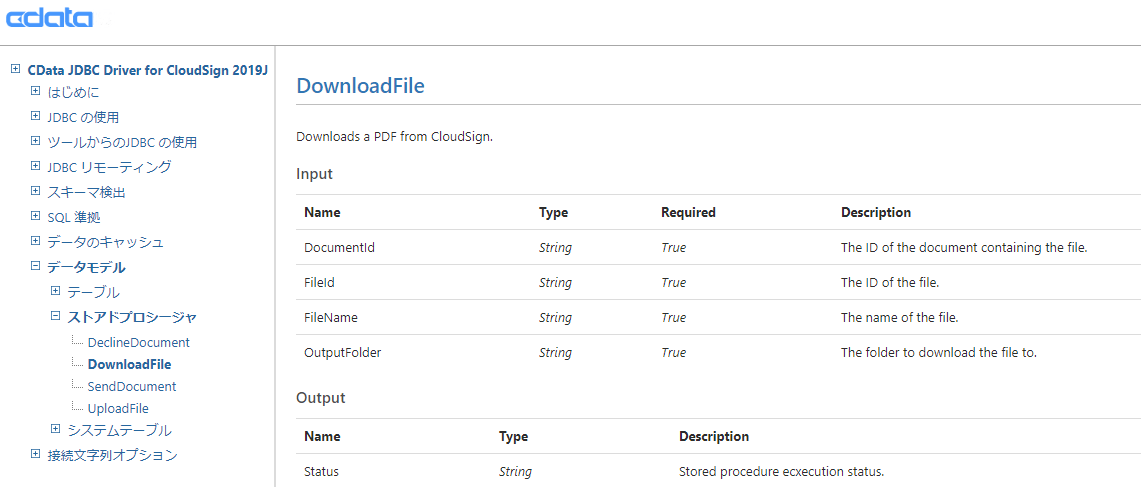The width and height of the screenshot is (1142, 488).
Task: Open the SendDocument procedure page
Action: (x=131, y=386)
